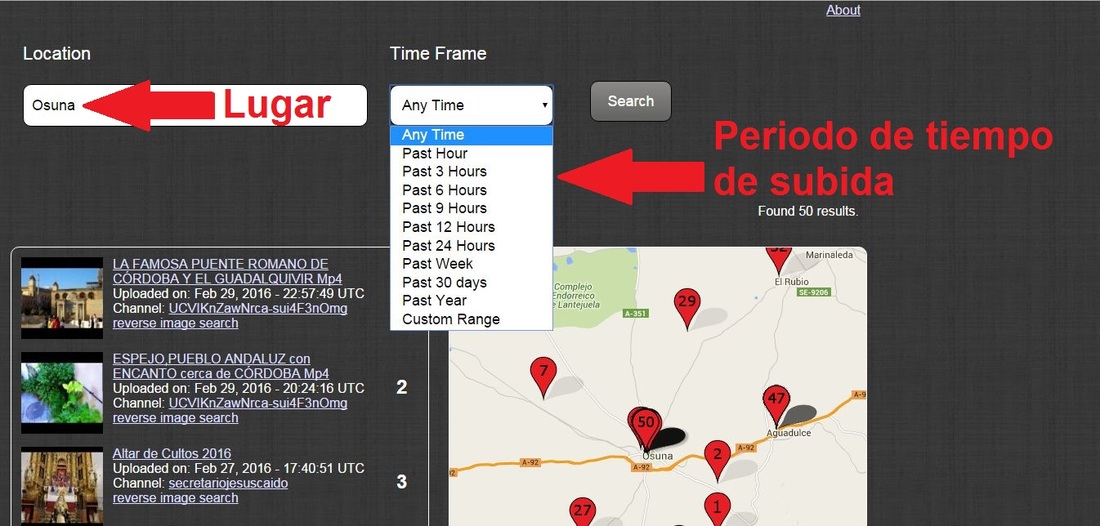1100x526 pixels.
Task: Click upload date Feb 29, 2016 - 22:57:49 UTC
Action: click(x=279, y=294)
